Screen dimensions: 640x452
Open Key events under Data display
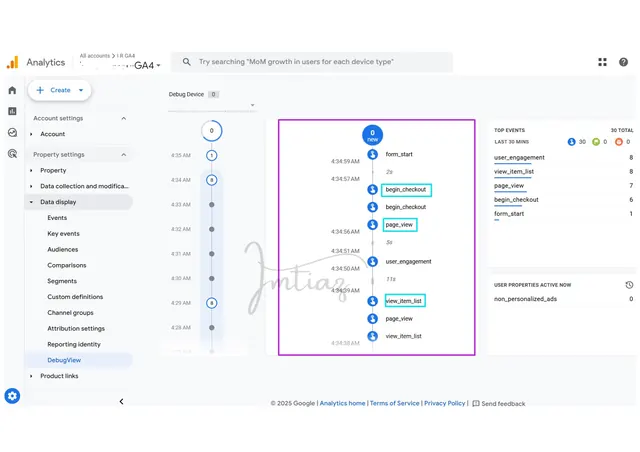63,234
